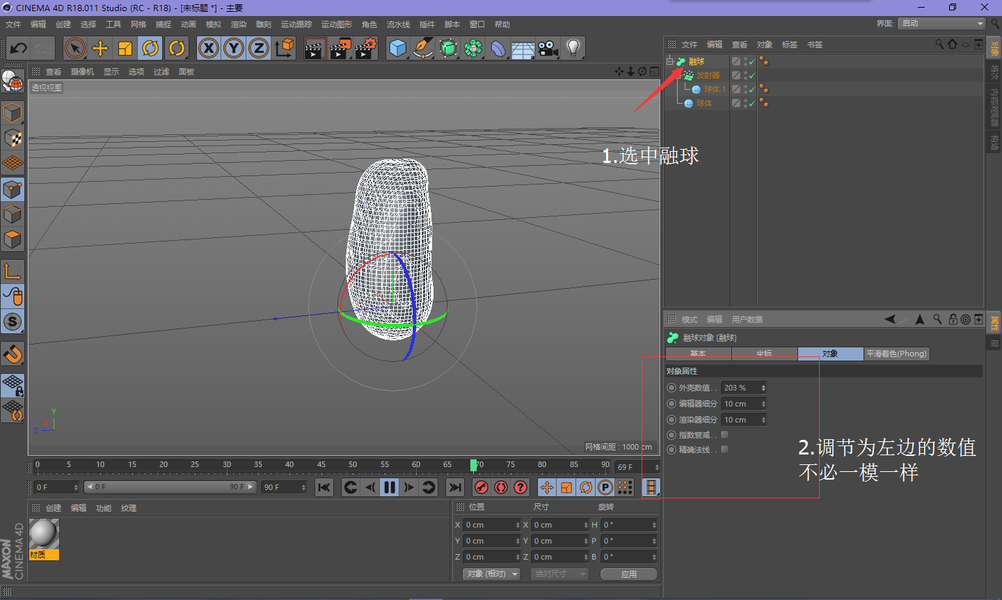Activate the Move tool
Screen dimensions: 1002x600
click(100, 48)
